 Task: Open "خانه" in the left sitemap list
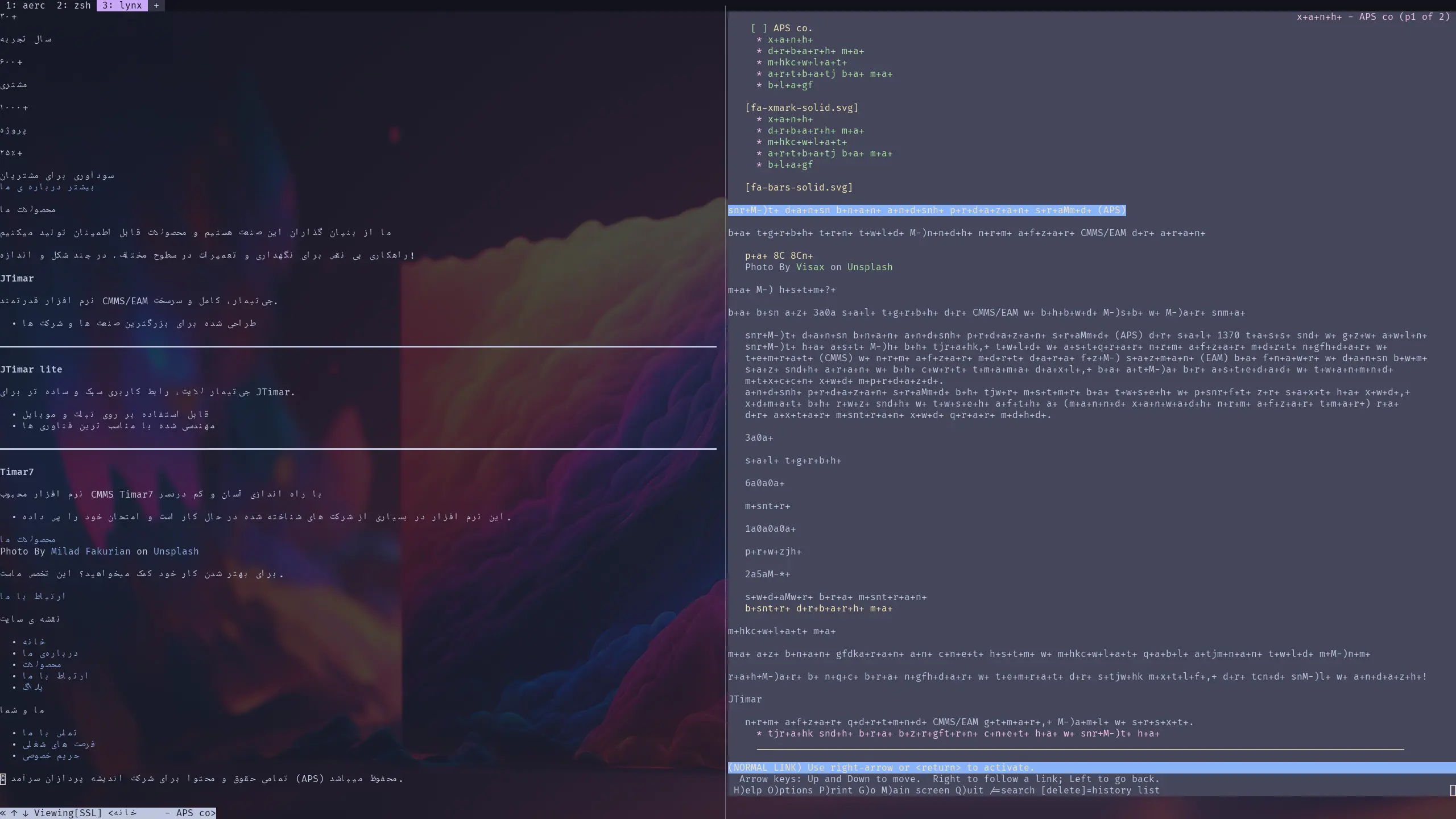(34, 642)
